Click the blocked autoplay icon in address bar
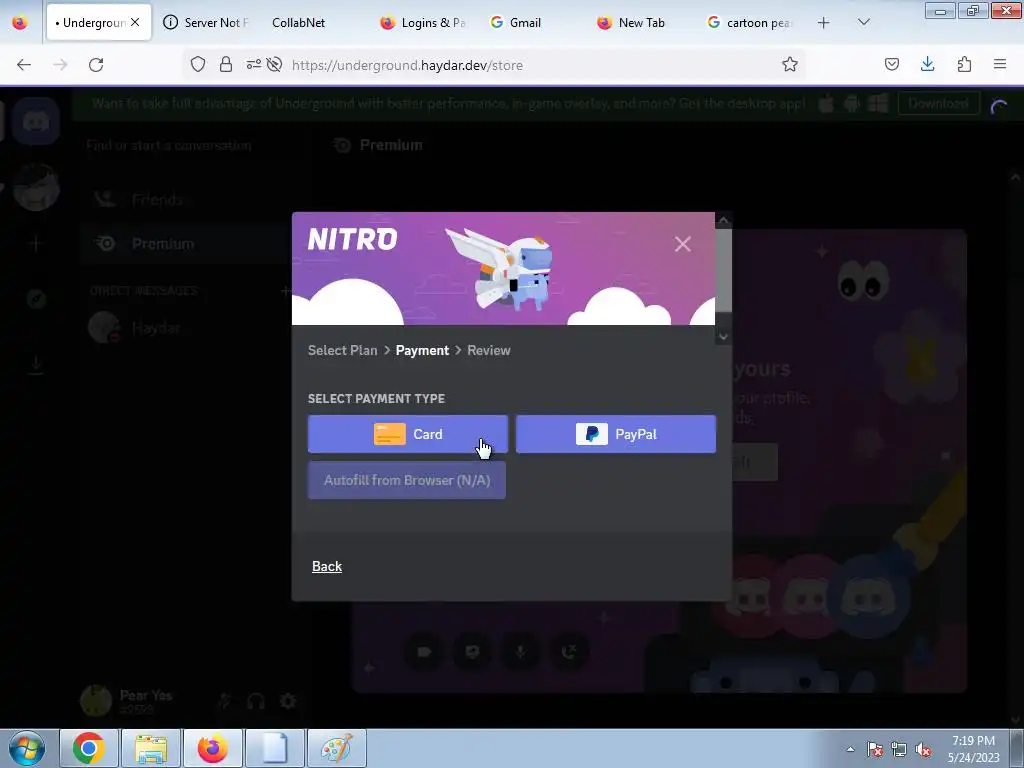The width and height of the screenshot is (1024, 768). coord(274,64)
